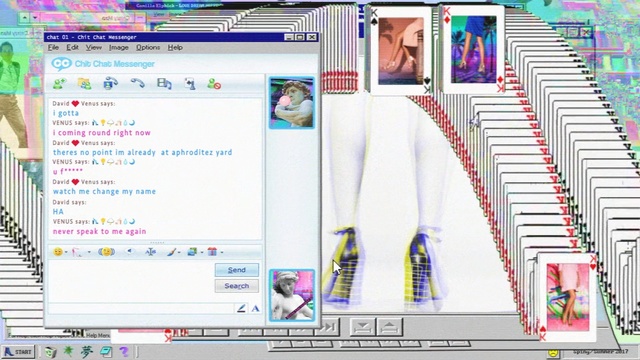
Task: Open the View menu
Action: click(93, 47)
